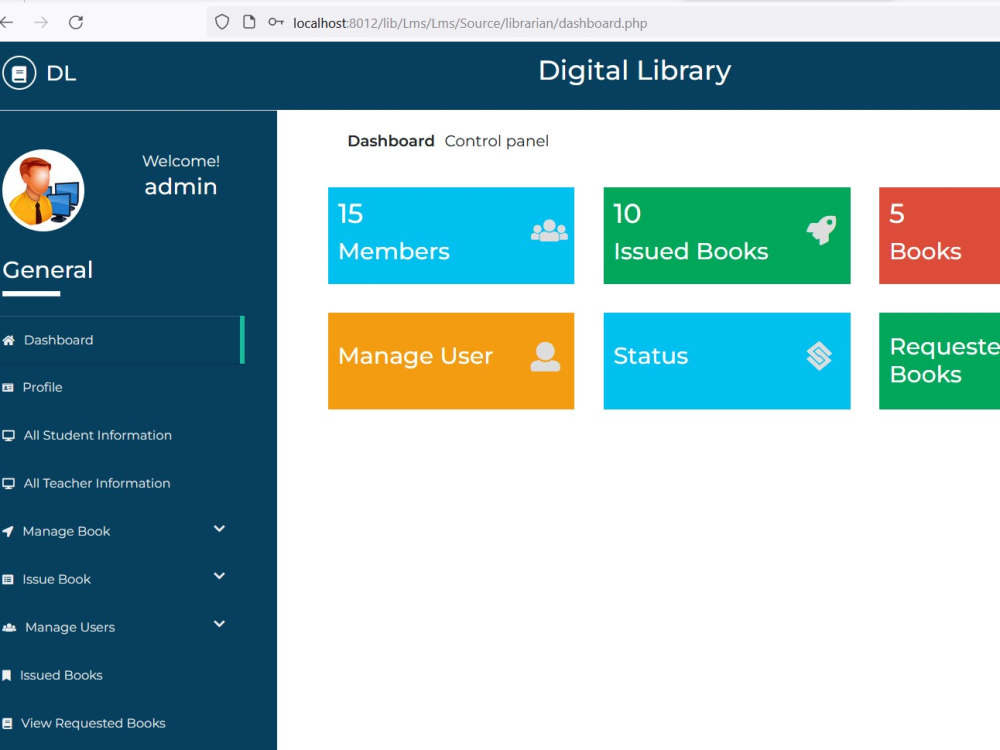Screen dimensions: 1000x750
Task: Click the paper-plane icon beside Manage Book
Action: pyautogui.click(x=8, y=531)
